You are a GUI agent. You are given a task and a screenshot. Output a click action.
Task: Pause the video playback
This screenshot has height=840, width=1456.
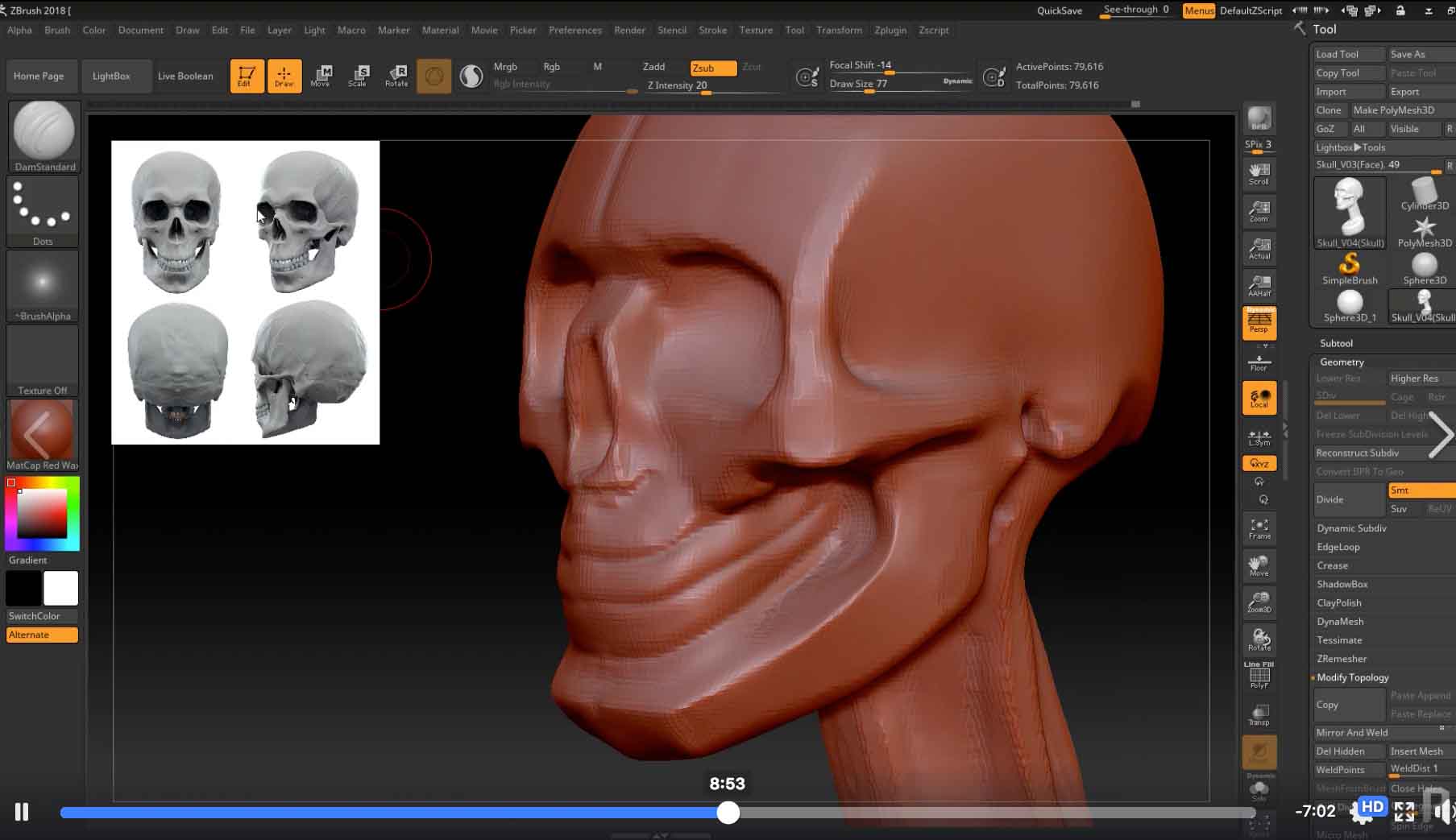coord(22,812)
